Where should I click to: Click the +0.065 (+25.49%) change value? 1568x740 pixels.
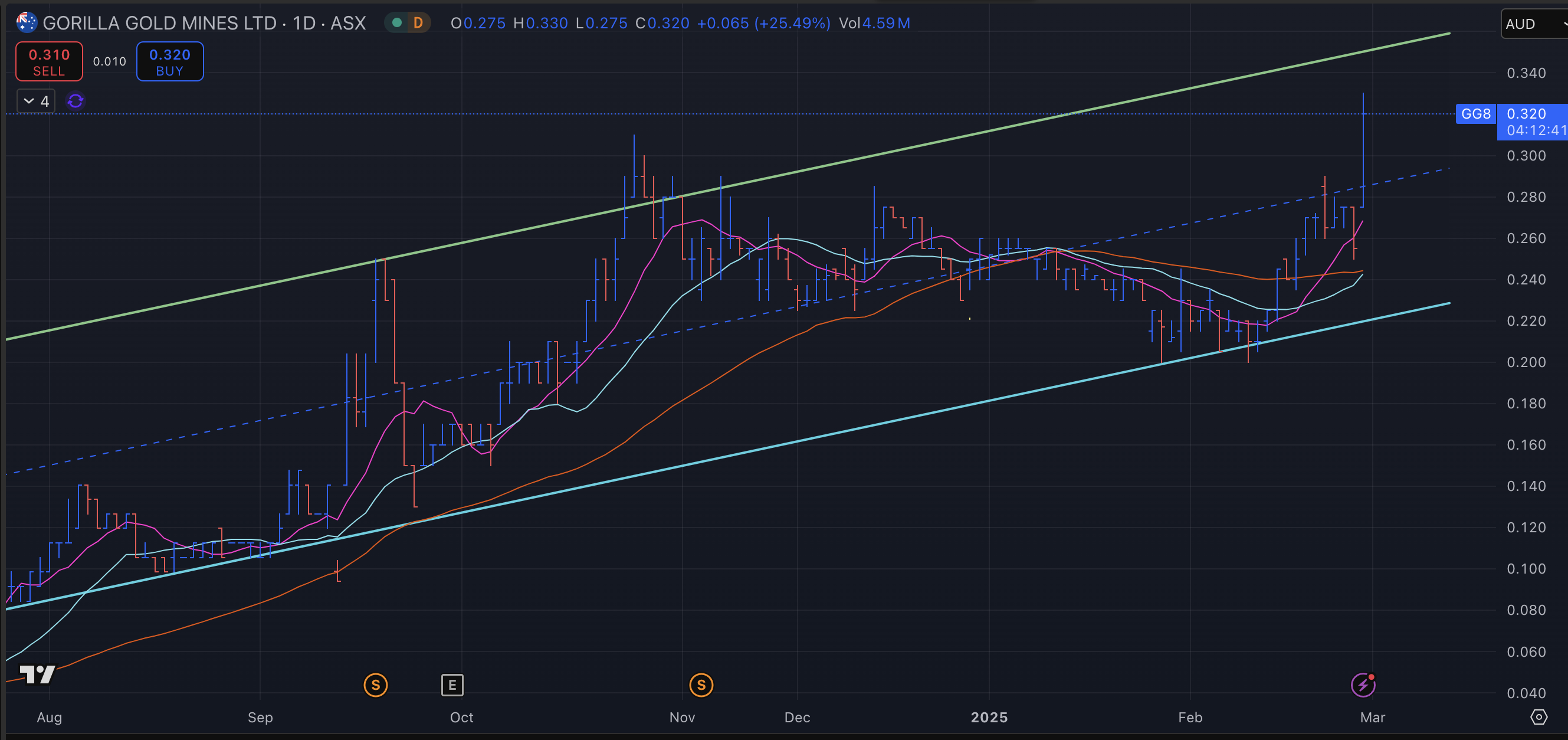tap(763, 23)
